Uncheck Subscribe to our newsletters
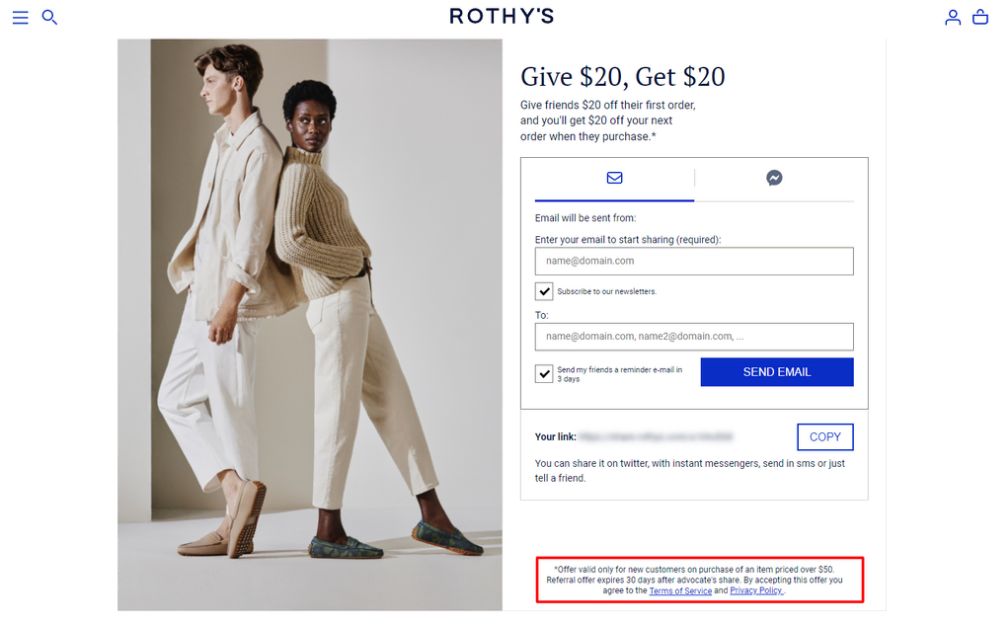 pyautogui.click(x=545, y=291)
